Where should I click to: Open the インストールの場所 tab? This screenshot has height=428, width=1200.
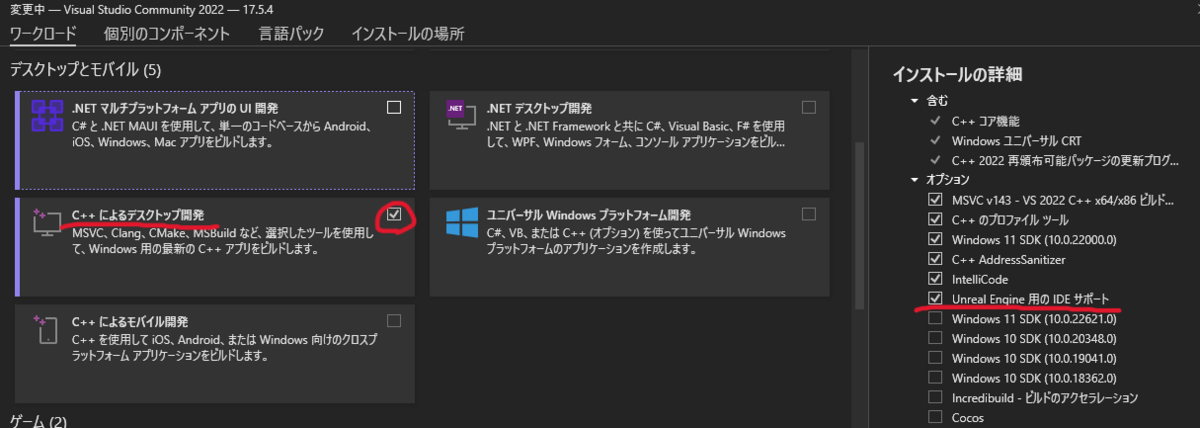(408, 33)
